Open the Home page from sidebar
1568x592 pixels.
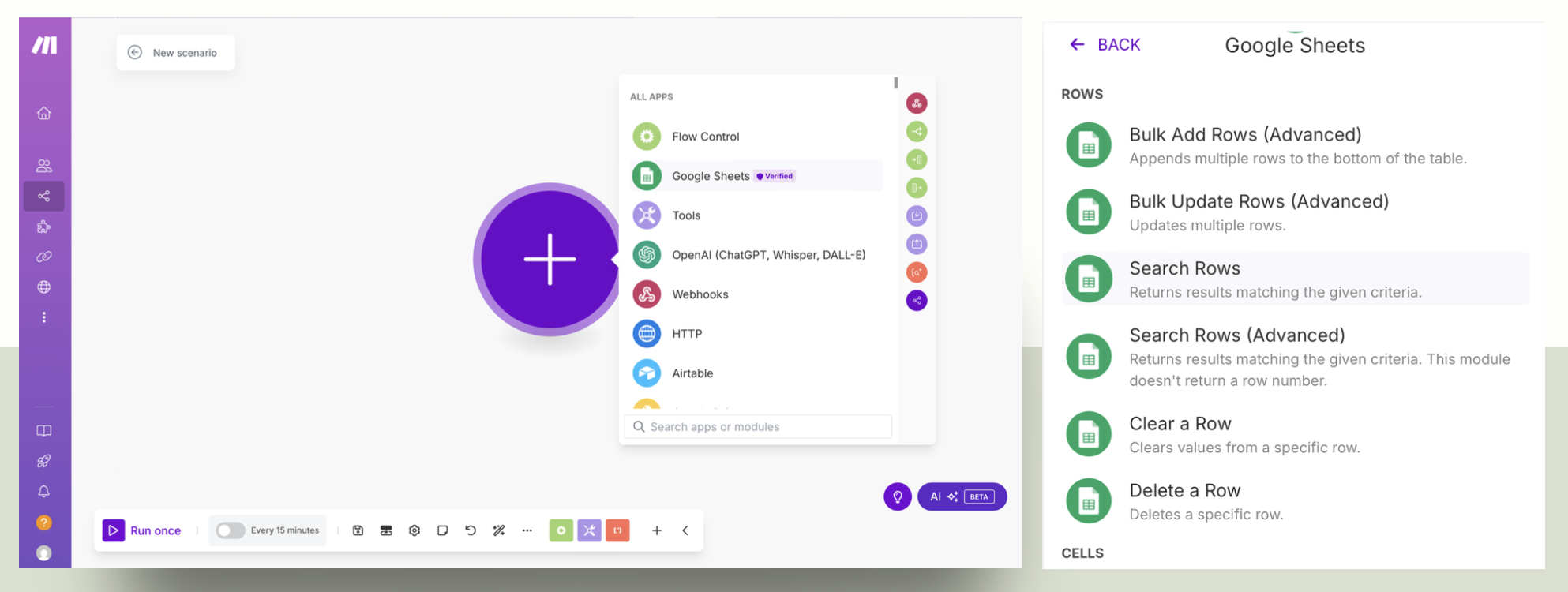(x=44, y=113)
